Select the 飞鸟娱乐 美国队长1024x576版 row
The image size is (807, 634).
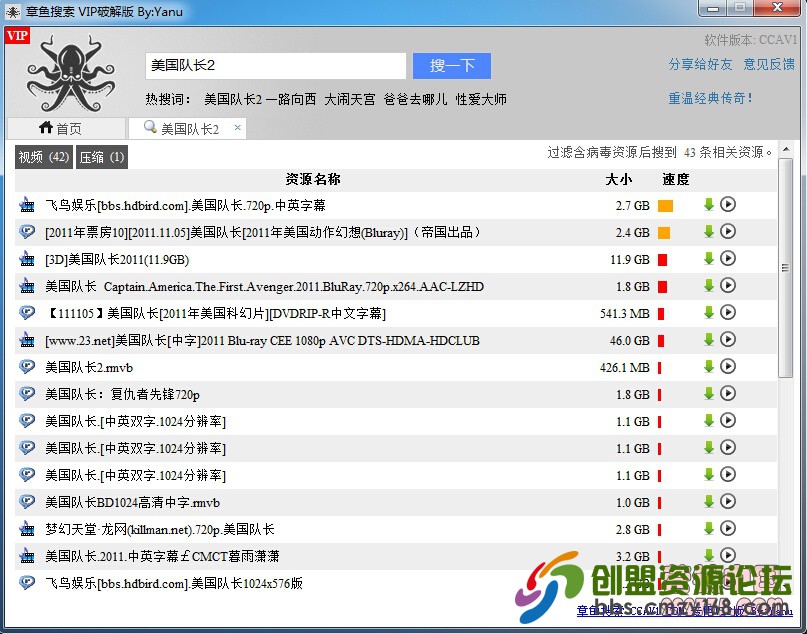(396, 583)
